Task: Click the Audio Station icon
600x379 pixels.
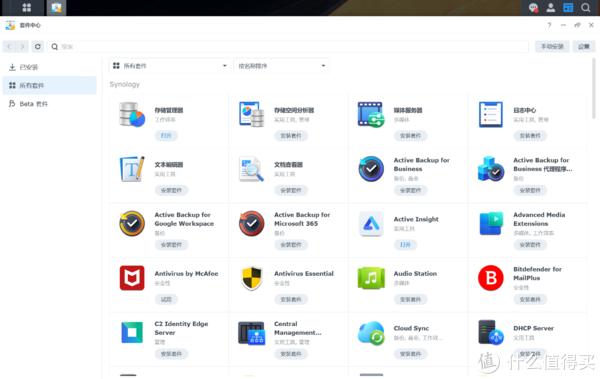Action: pyautogui.click(x=371, y=278)
